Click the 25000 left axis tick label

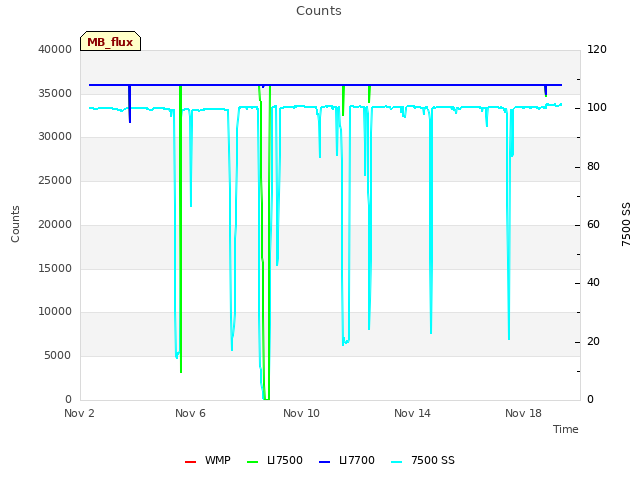coord(55,180)
